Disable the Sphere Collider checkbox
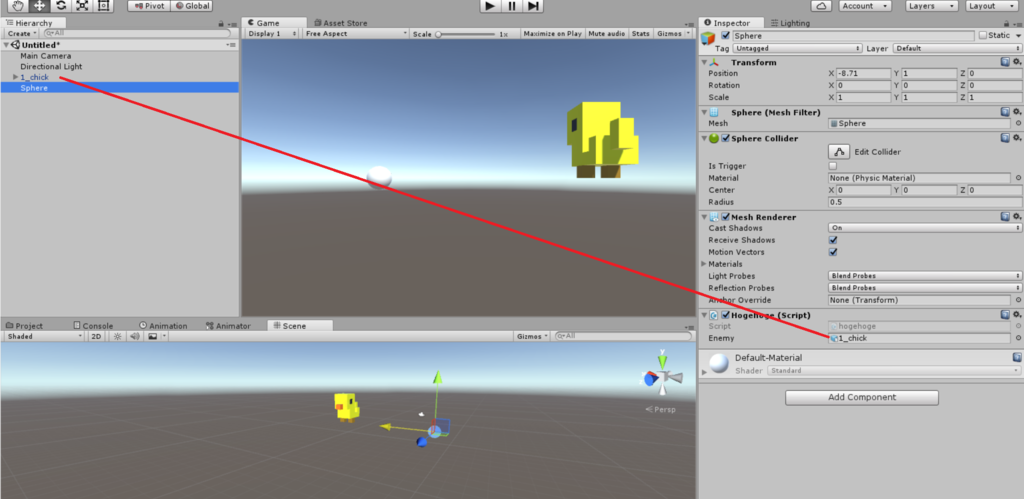Image resolution: width=1024 pixels, height=499 pixels. 726,138
